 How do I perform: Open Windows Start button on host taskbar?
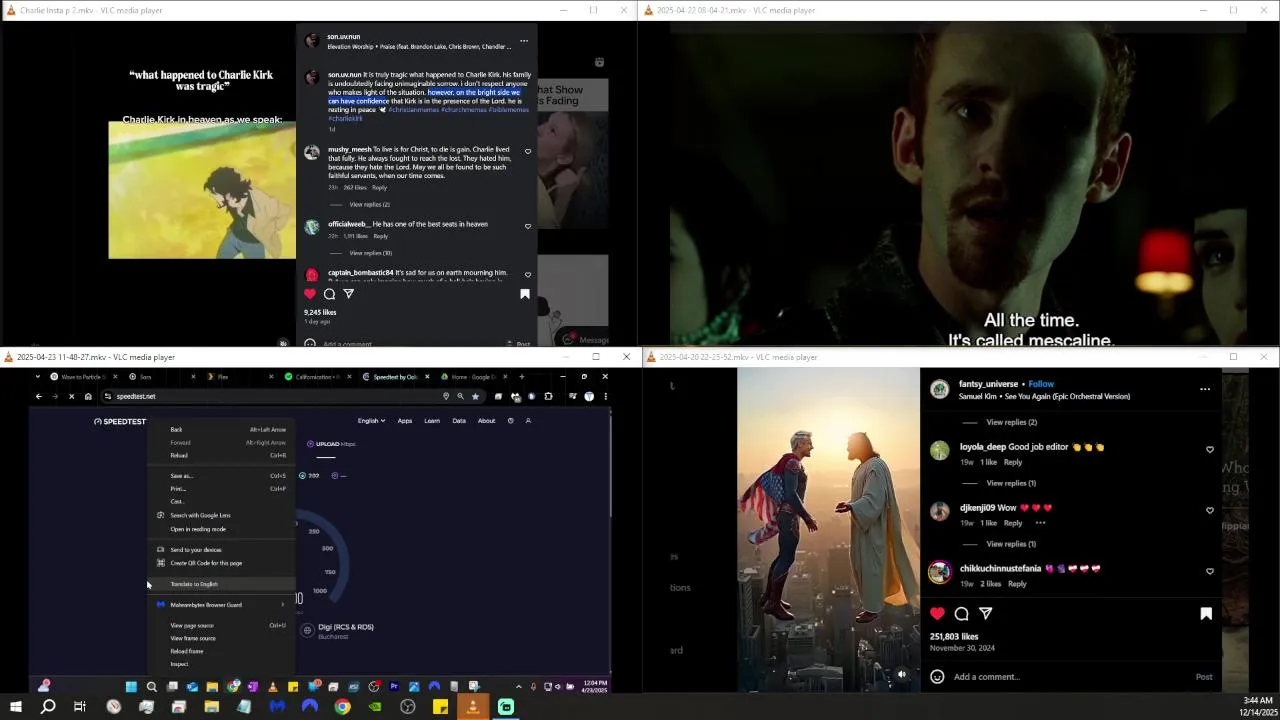tap(15, 707)
